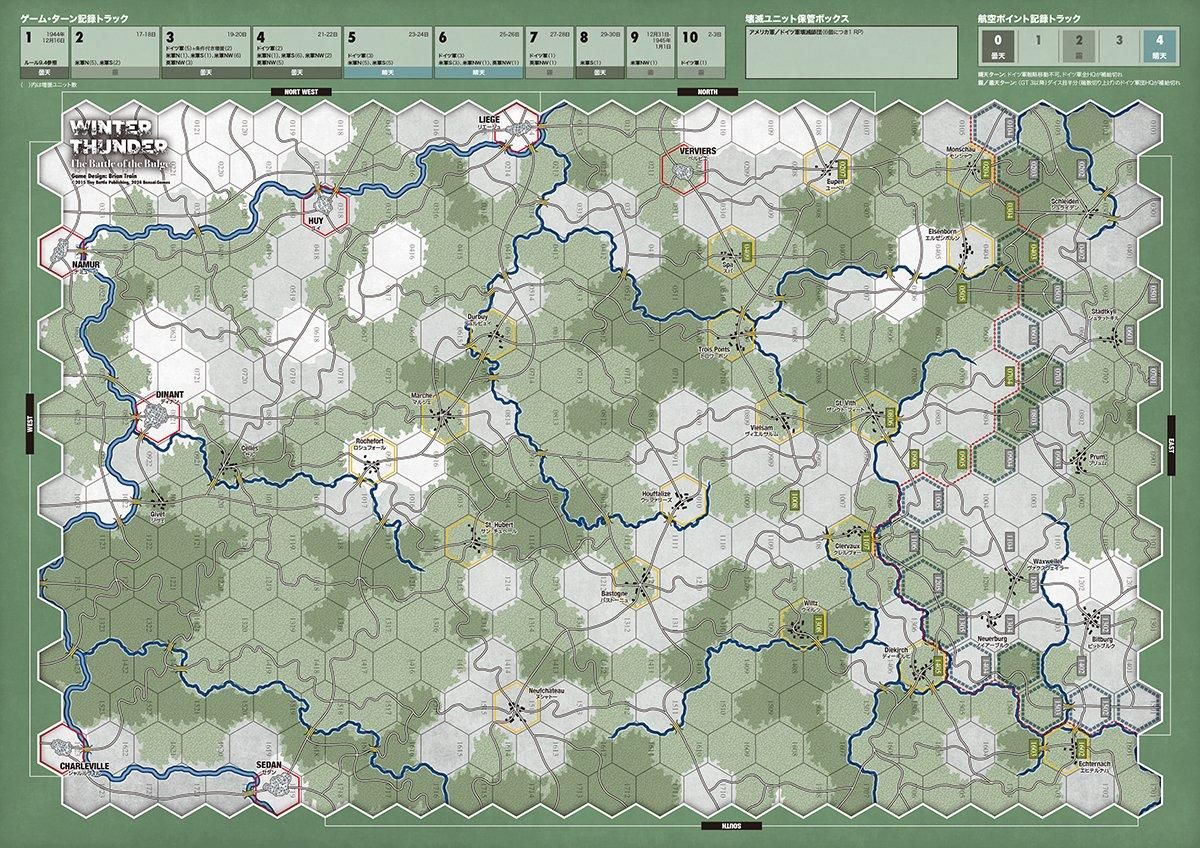The width and height of the screenshot is (1200, 848).
Task: Click the St. Vith town hex
Action: [x=877, y=415]
